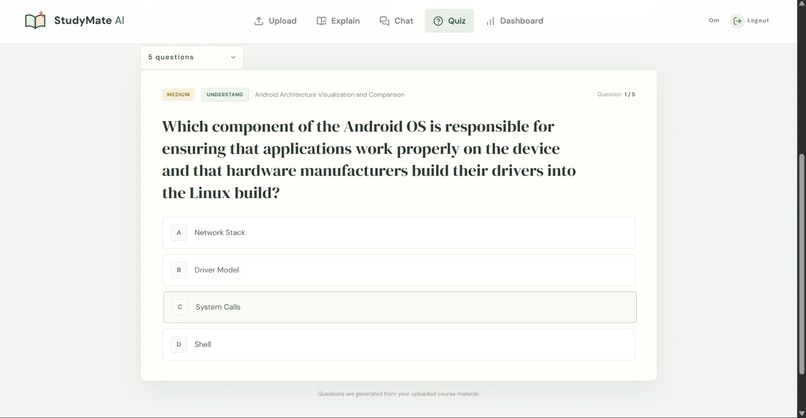Choose answer Driver Model
This screenshot has height=418, width=806.
point(399,270)
